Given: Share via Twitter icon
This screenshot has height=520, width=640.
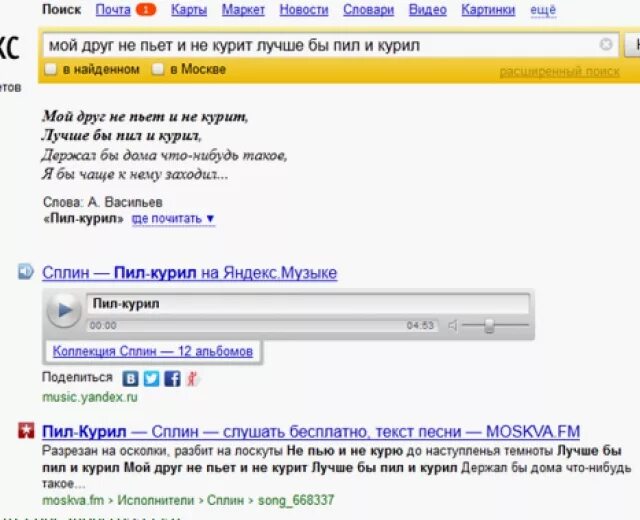Looking at the screenshot, I should pyautogui.click(x=151, y=379).
